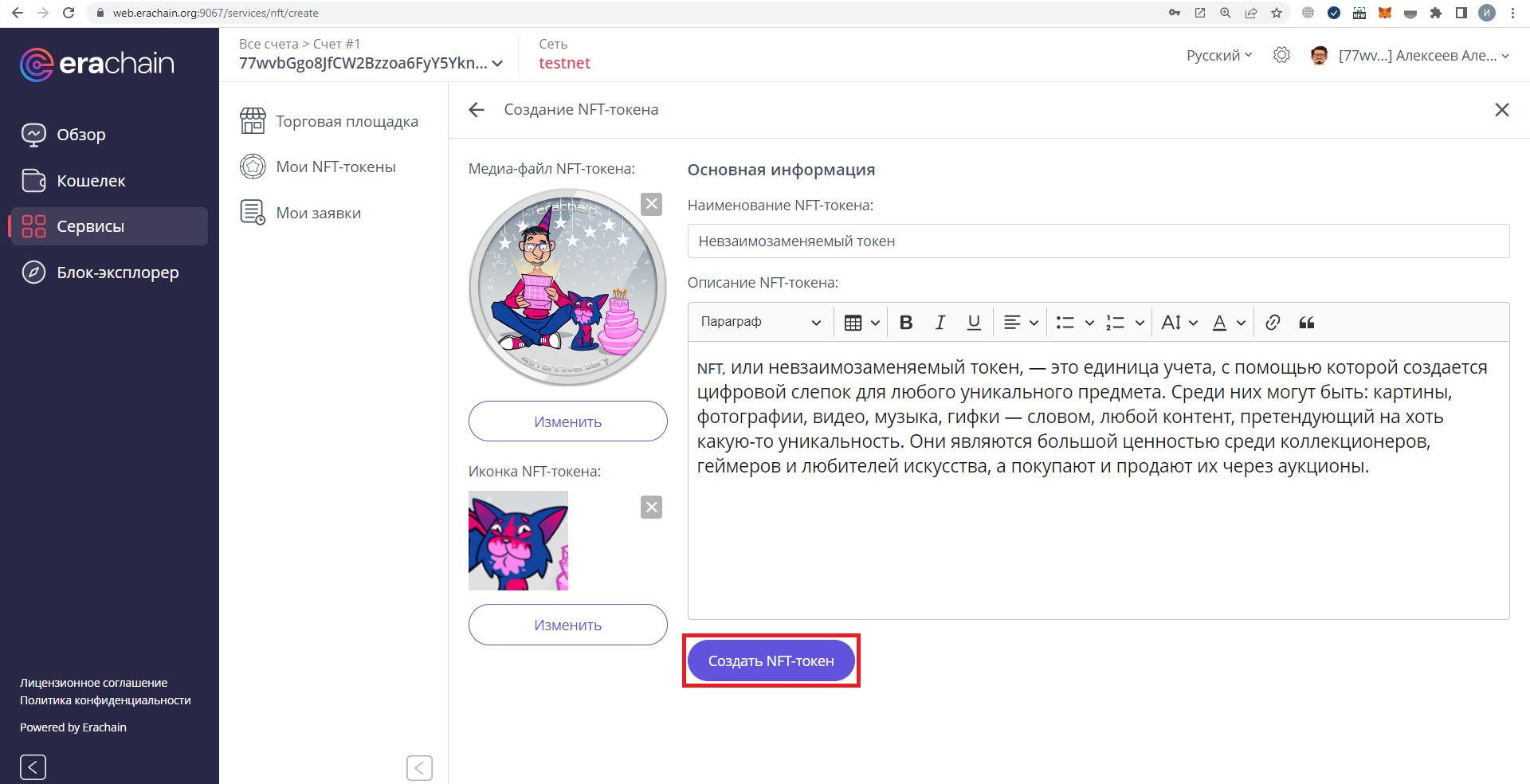Insert a link in the description editor

1273,322
